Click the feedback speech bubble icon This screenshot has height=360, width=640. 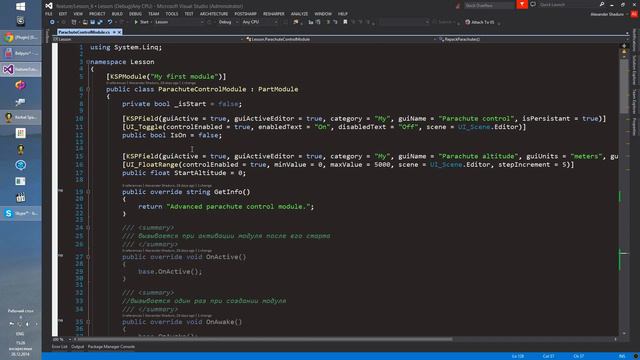pyautogui.click(x=533, y=4)
